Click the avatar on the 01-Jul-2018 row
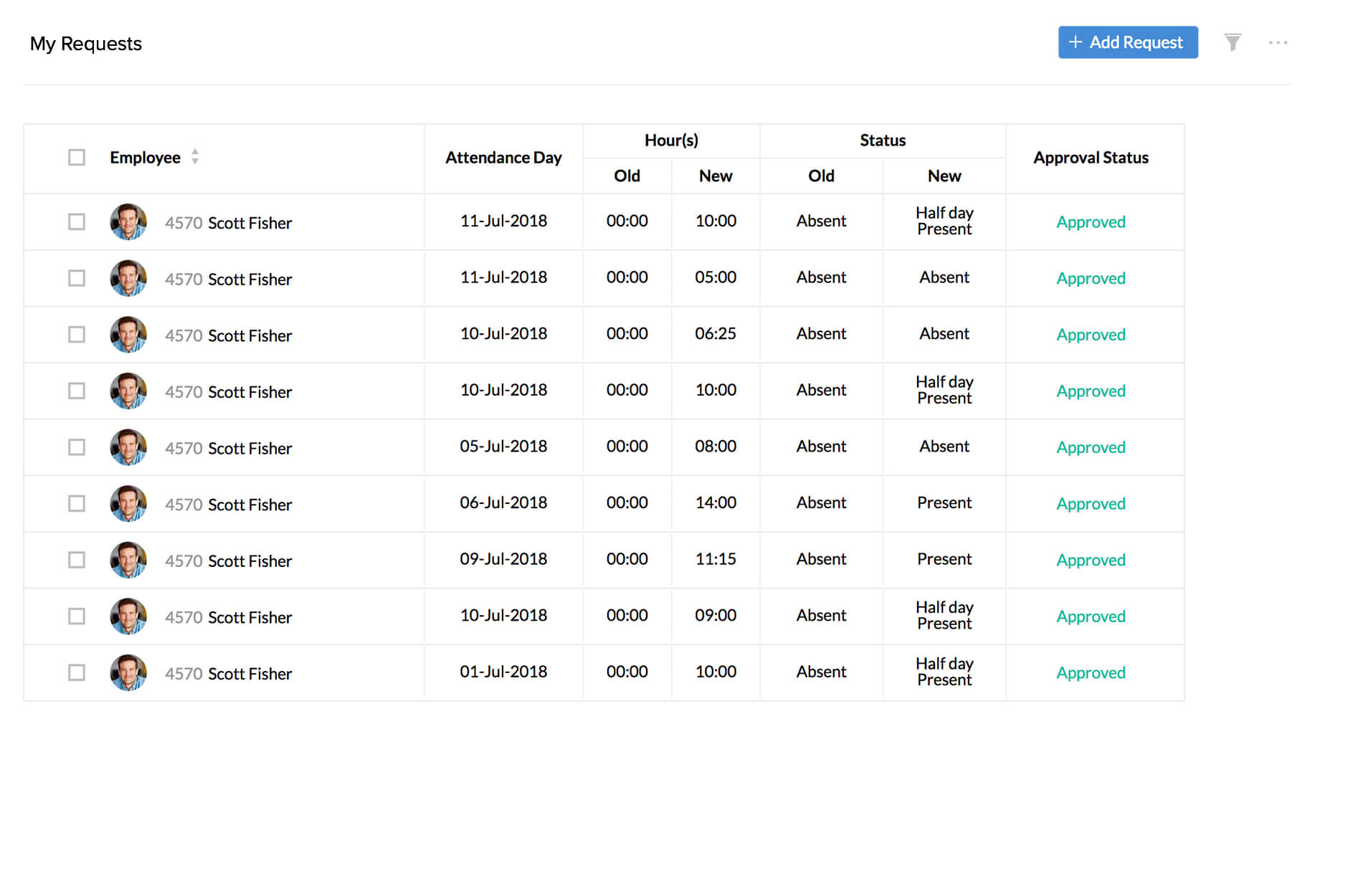 [128, 672]
